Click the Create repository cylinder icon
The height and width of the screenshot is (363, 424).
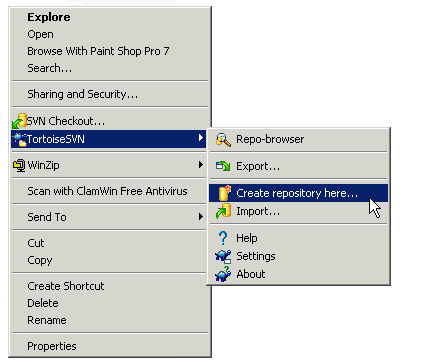(225, 193)
